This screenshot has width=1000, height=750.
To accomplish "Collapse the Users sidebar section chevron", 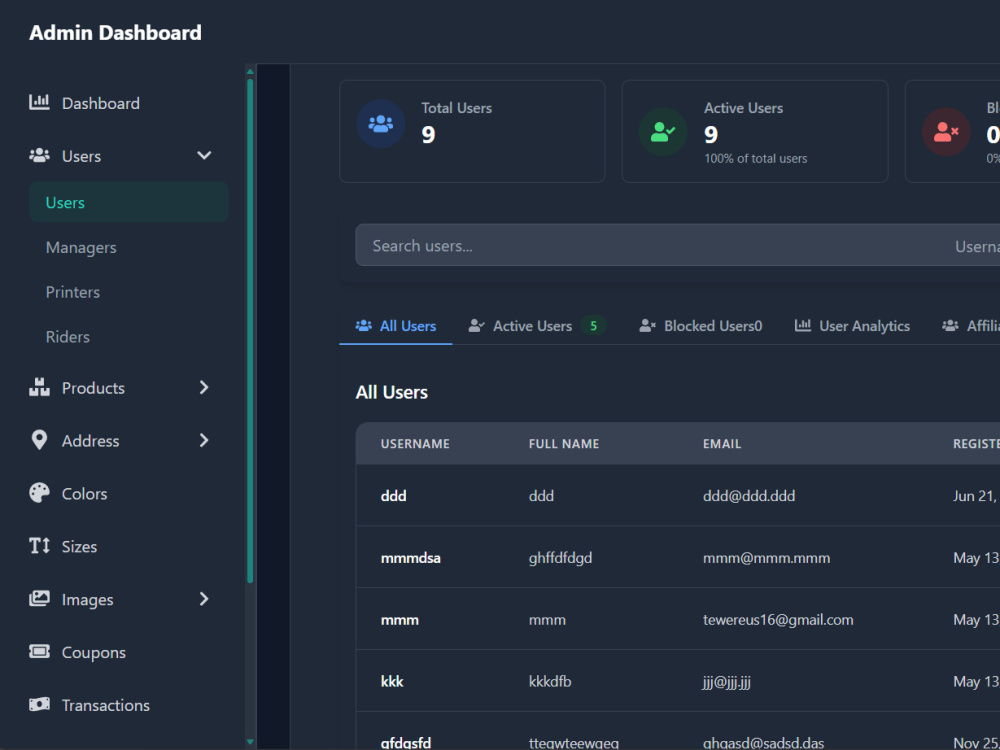I will click(x=204, y=156).
